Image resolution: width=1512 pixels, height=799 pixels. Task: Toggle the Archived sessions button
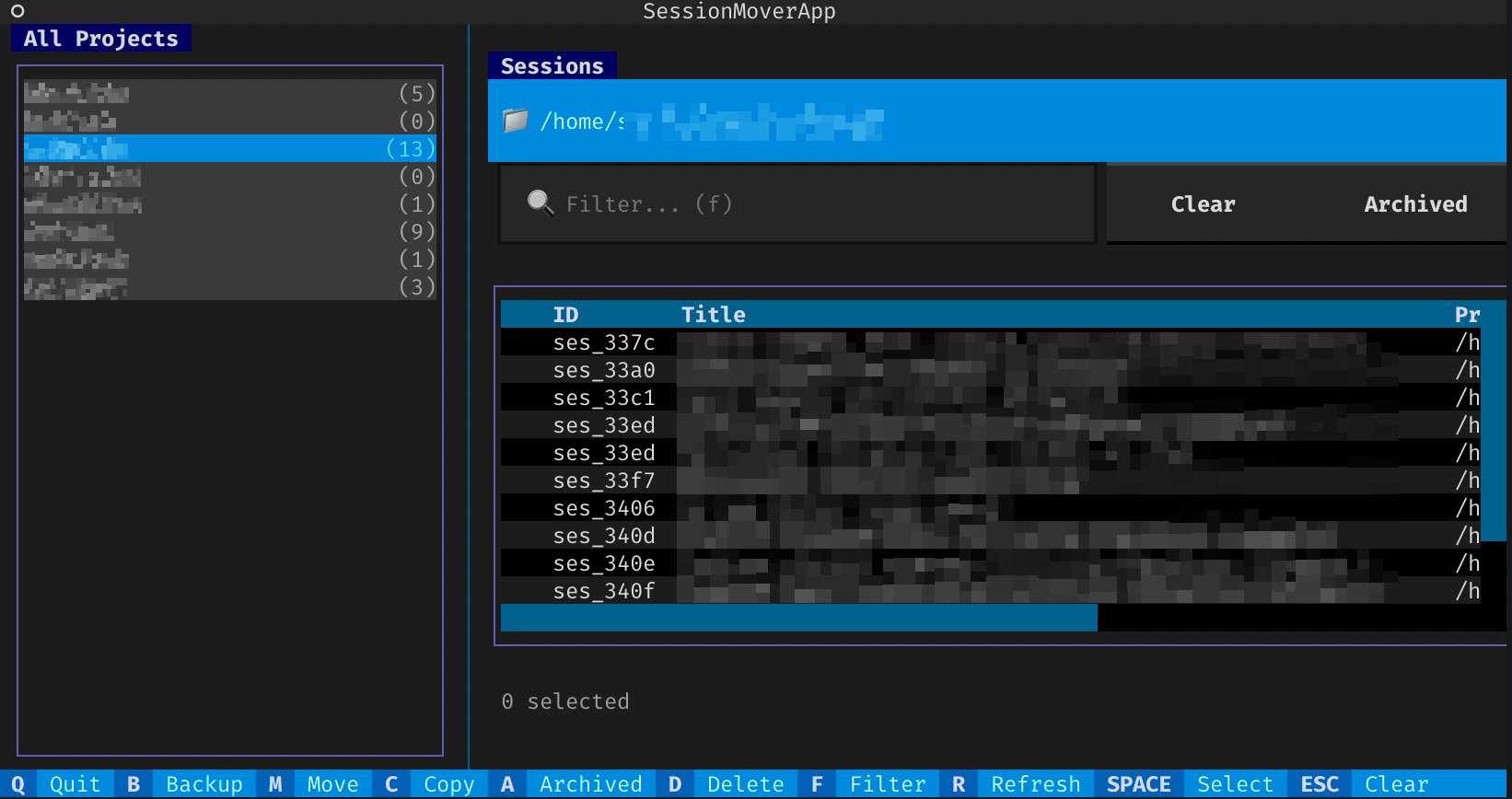[1414, 204]
